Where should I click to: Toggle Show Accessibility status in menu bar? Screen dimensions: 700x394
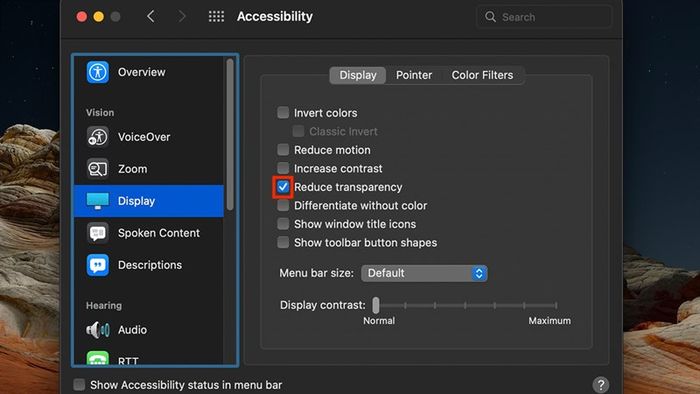pos(79,384)
